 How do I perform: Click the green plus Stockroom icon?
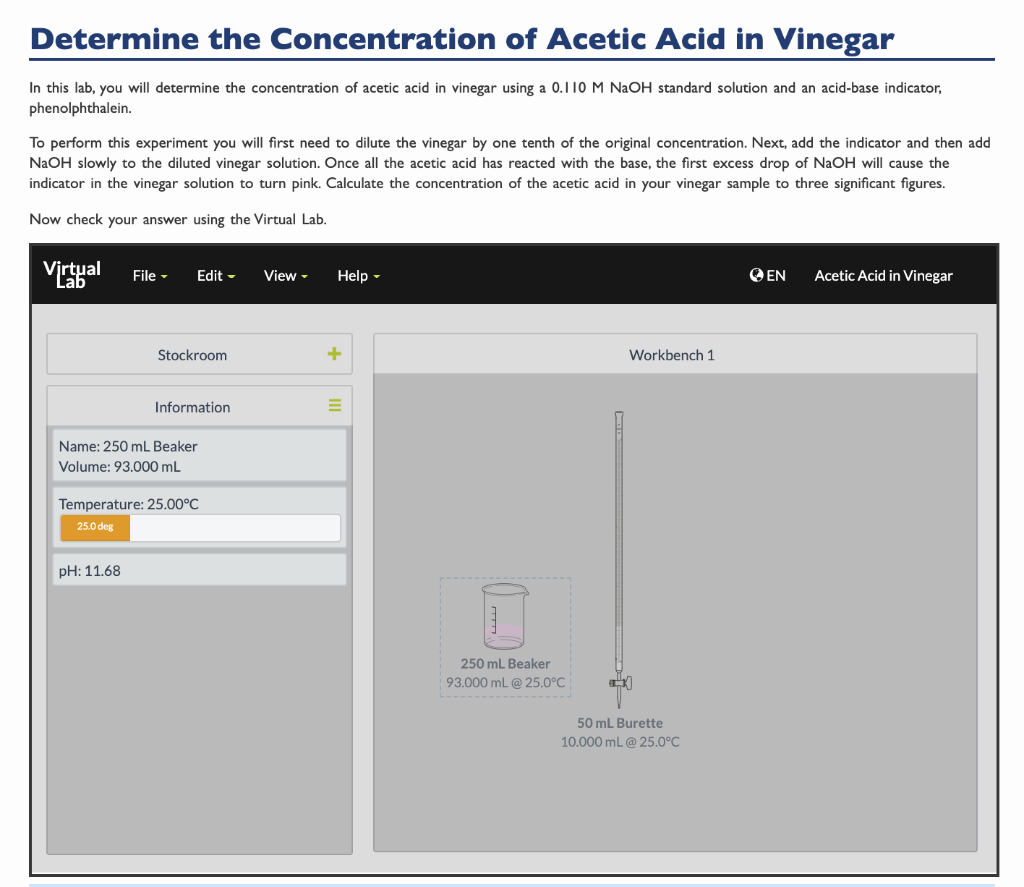click(334, 354)
